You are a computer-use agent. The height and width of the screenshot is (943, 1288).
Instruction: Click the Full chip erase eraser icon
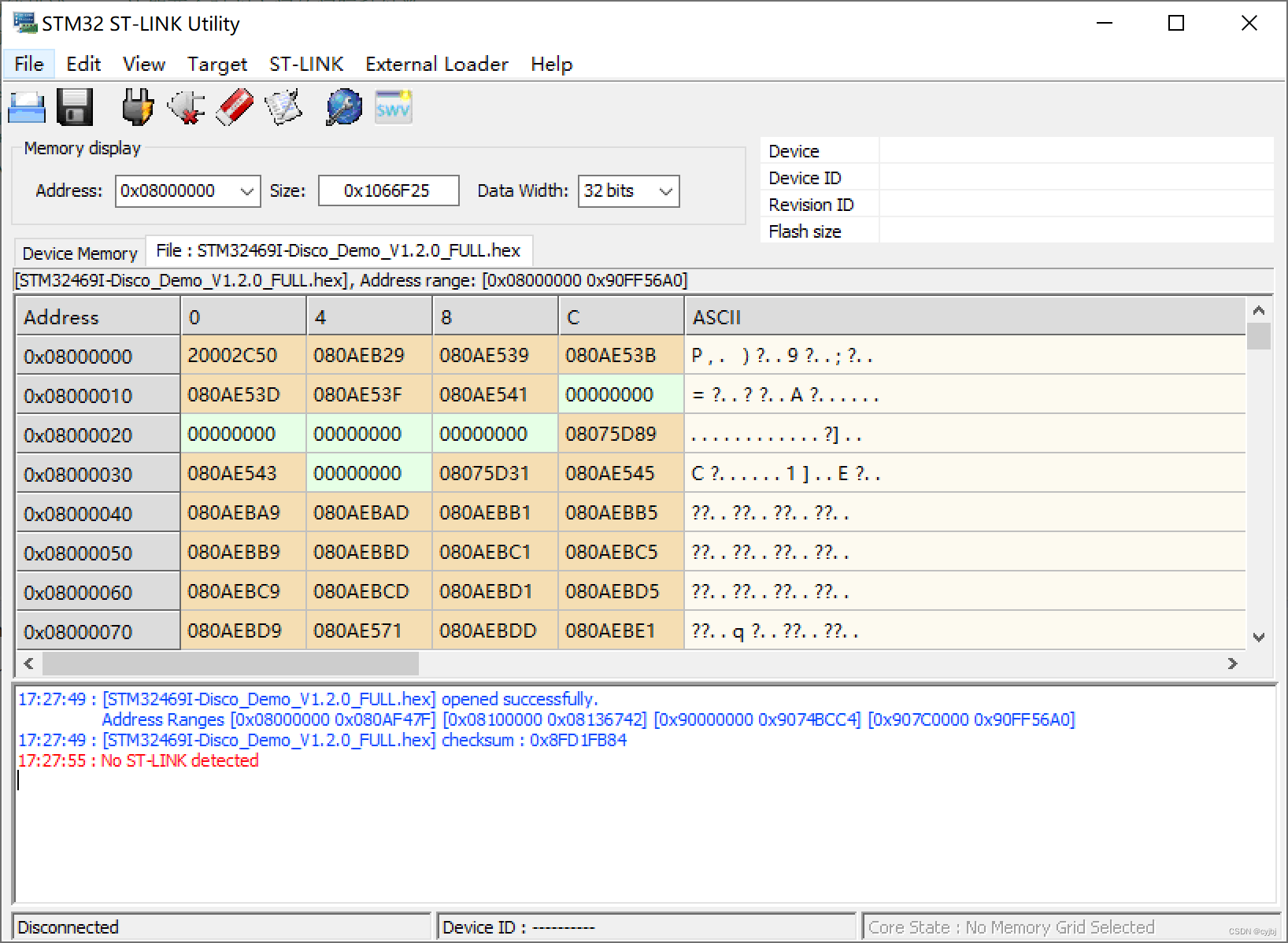click(x=235, y=107)
